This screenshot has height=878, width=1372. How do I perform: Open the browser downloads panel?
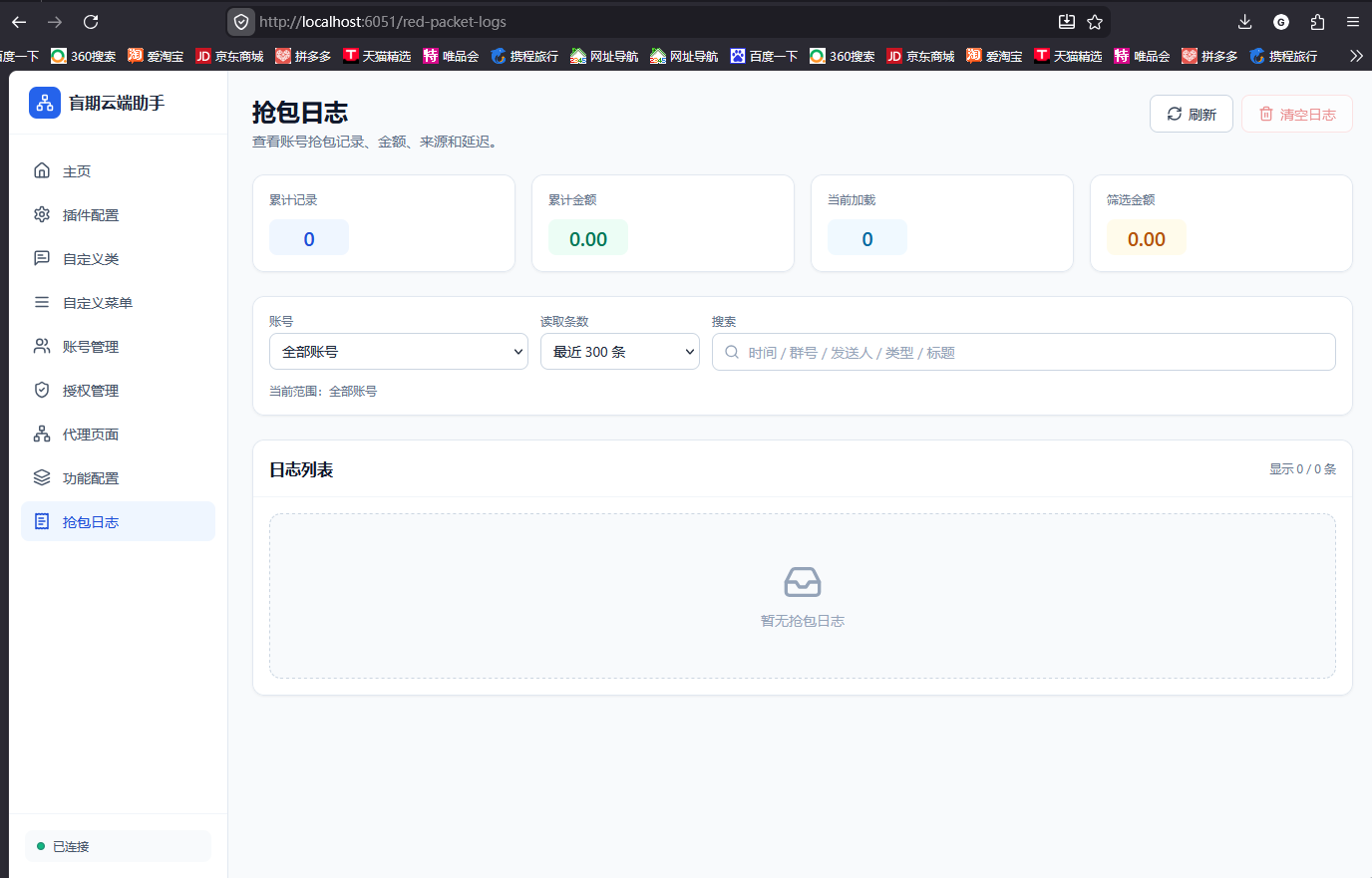(1245, 22)
